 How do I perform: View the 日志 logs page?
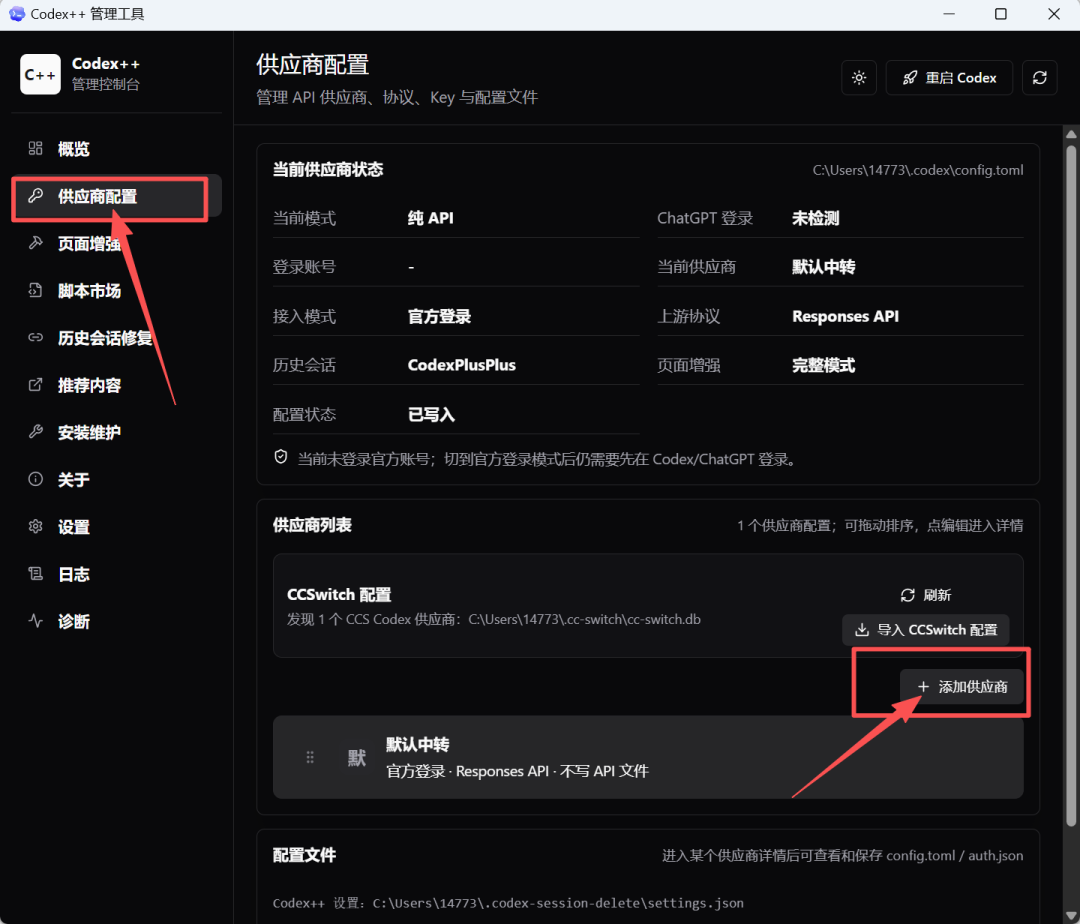click(x=116, y=574)
